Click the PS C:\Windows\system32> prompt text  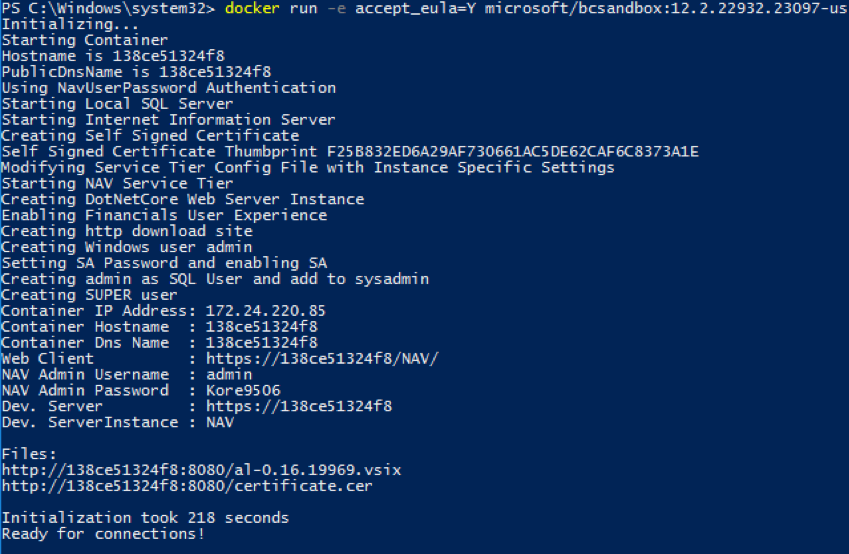point(108,9)
